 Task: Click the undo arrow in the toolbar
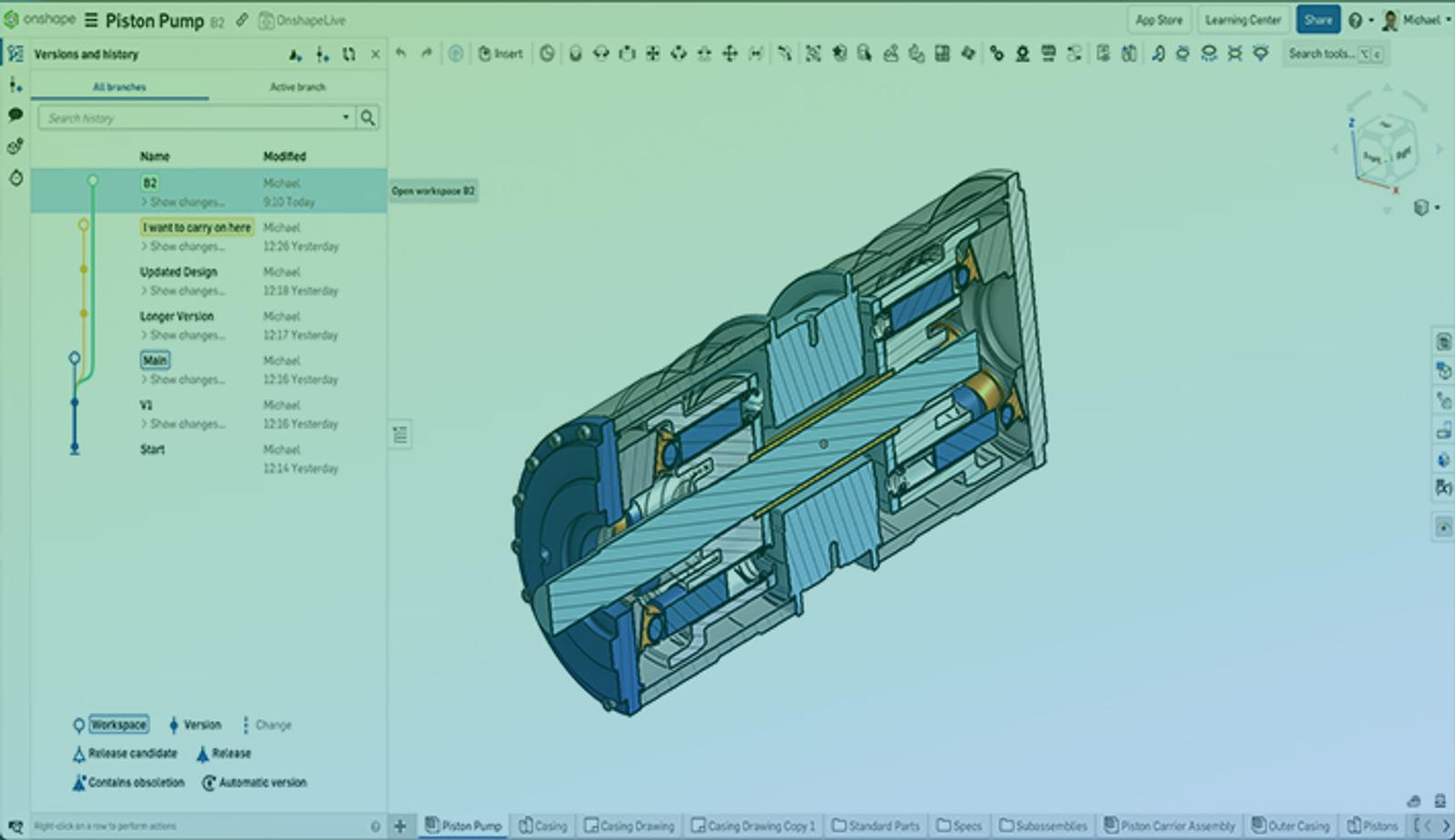(x=401, y=54)
